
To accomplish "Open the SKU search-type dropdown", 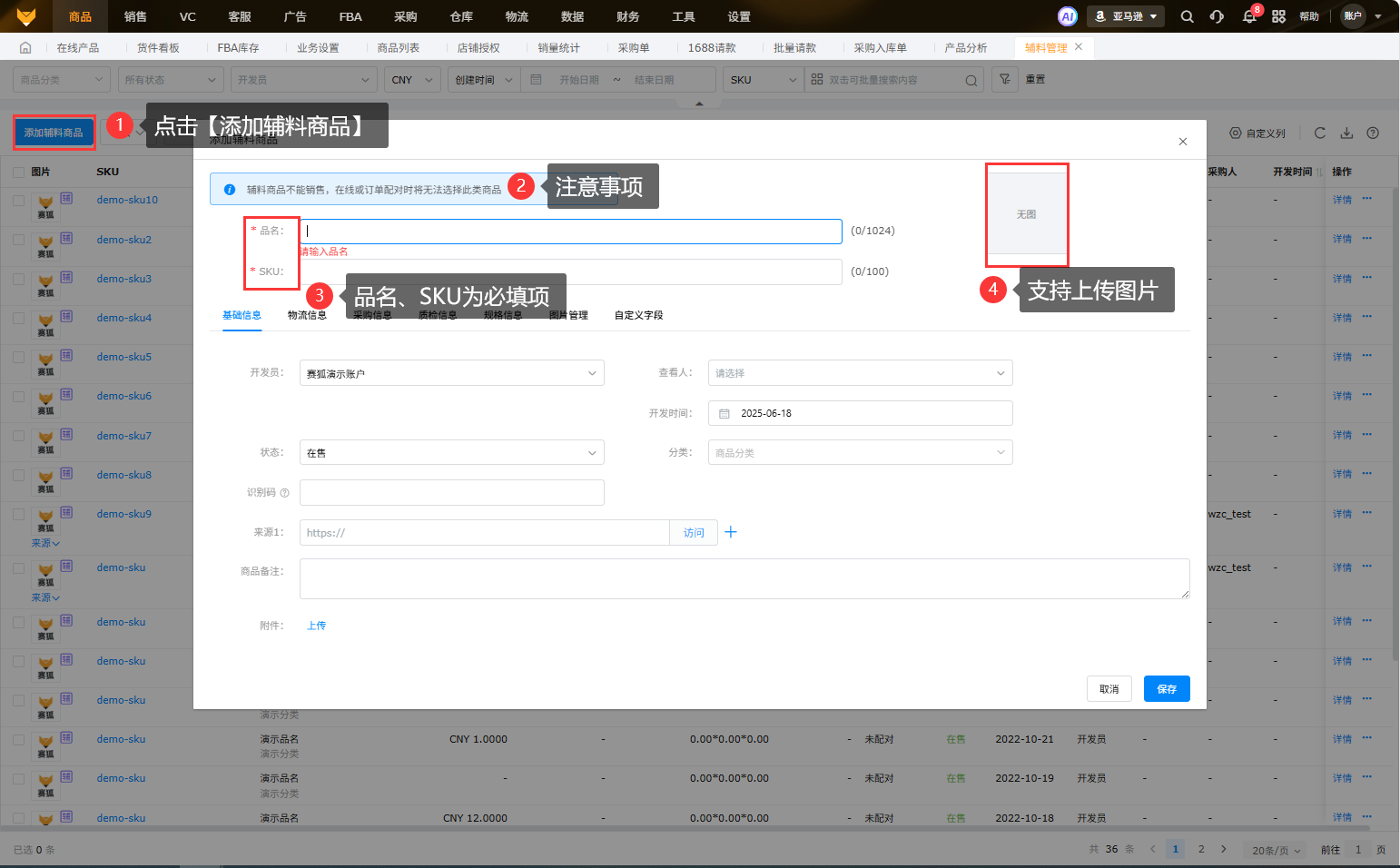I will tap(764, 80).
